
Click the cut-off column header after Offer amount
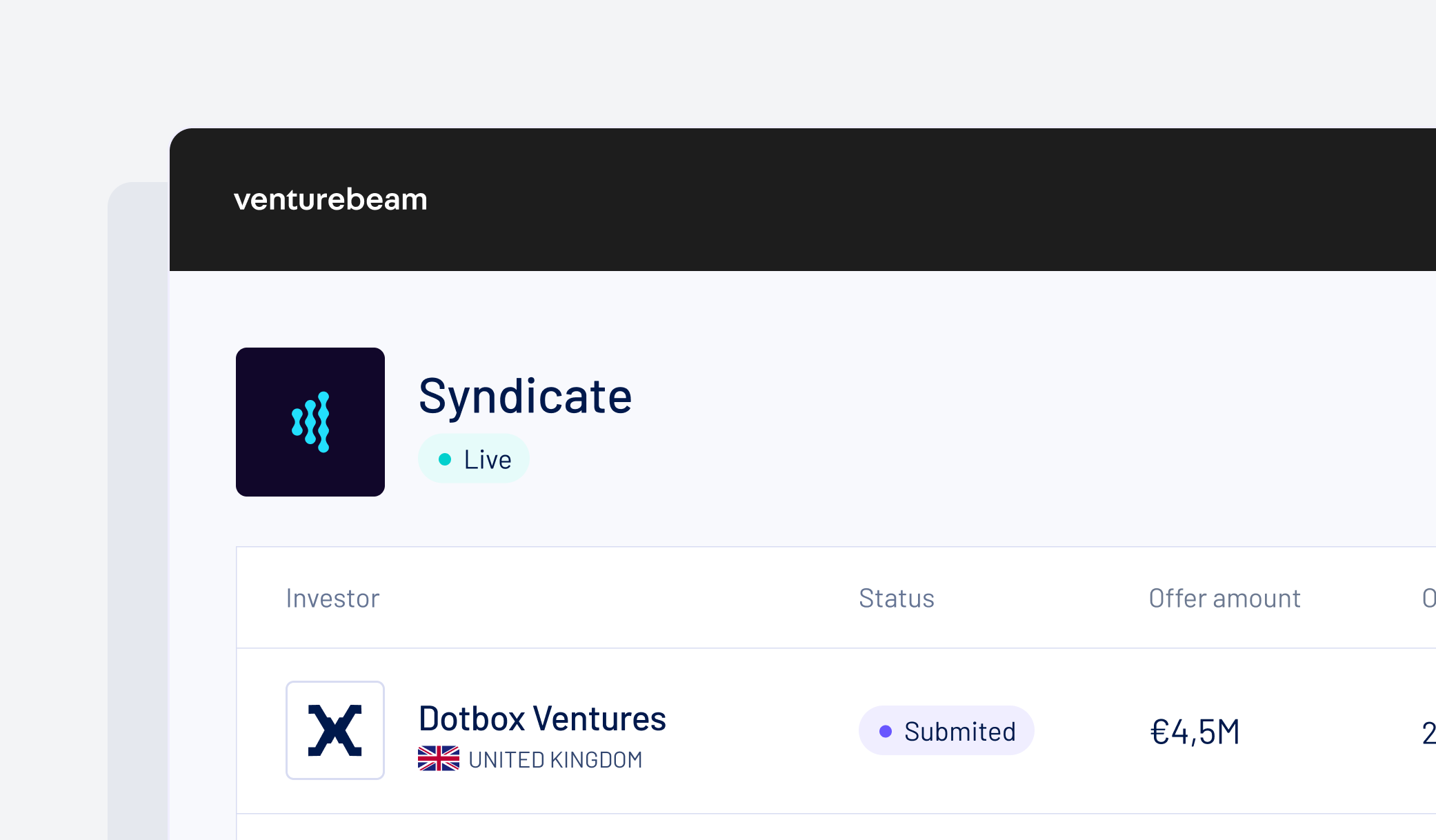point(1428,598)
